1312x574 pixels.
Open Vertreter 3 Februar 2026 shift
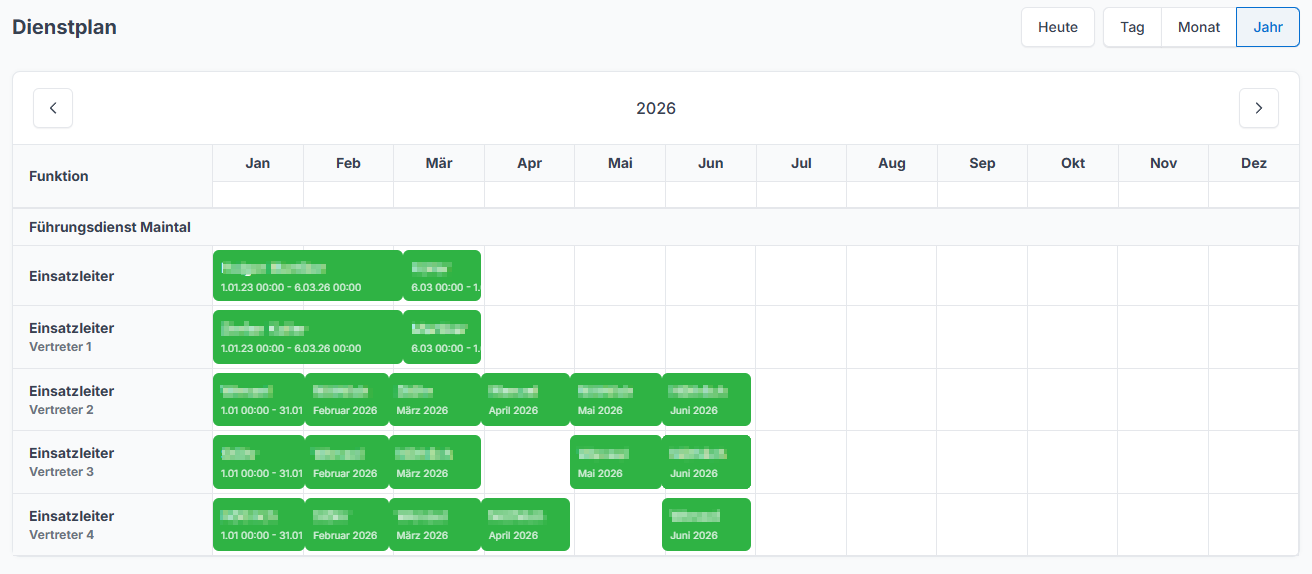347,462
